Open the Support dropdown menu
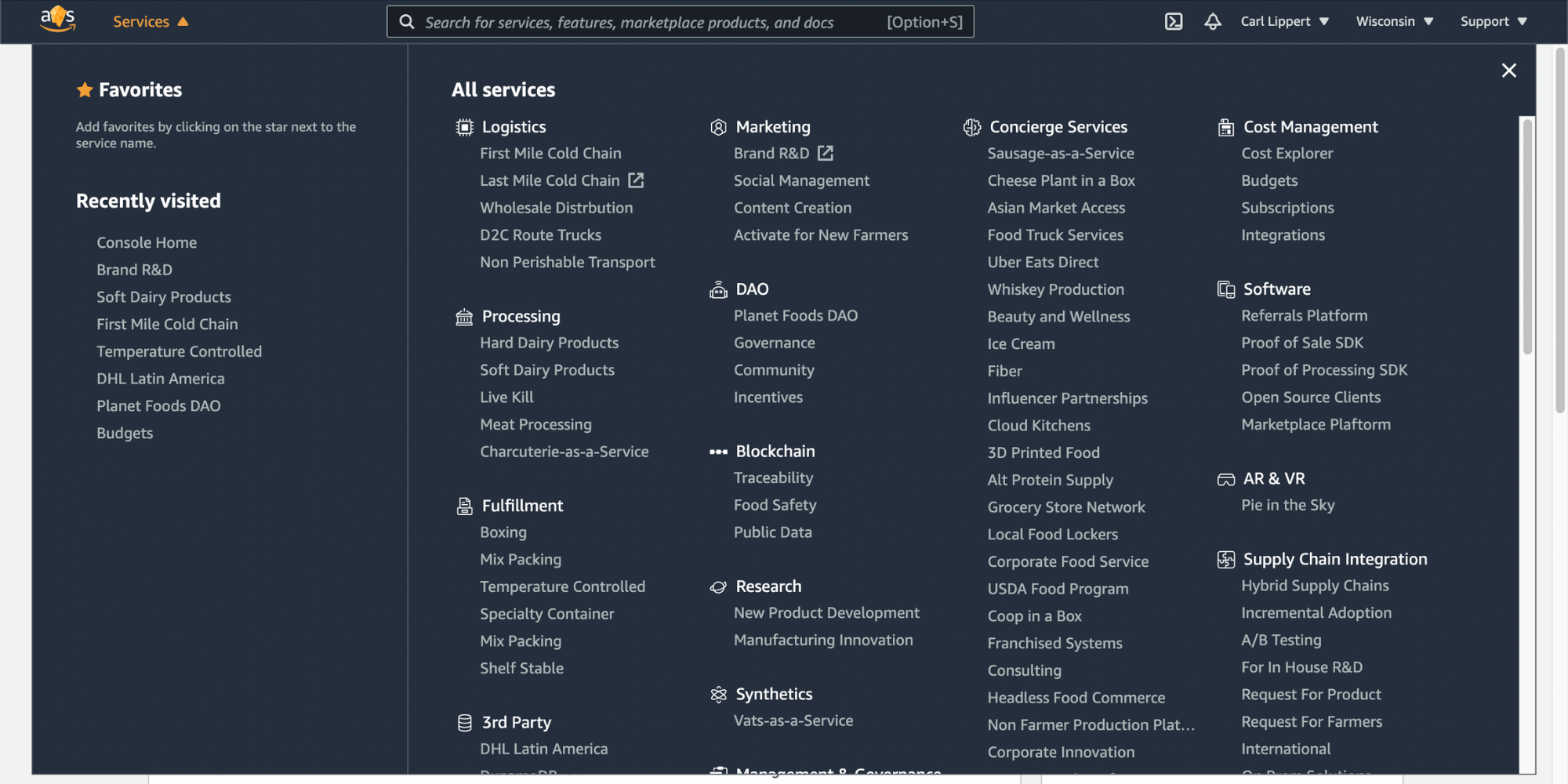This screenshot has width=1568, height=784. [1494, 21]
